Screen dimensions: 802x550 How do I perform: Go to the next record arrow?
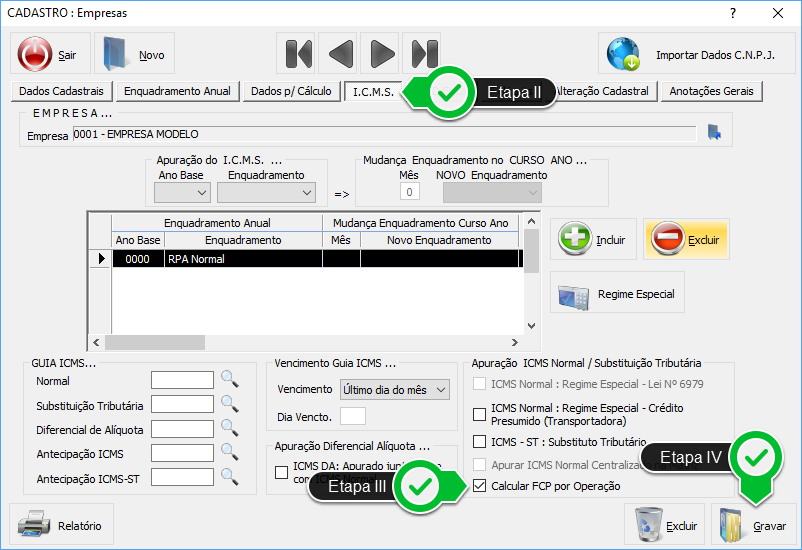[x=383, y=53]
